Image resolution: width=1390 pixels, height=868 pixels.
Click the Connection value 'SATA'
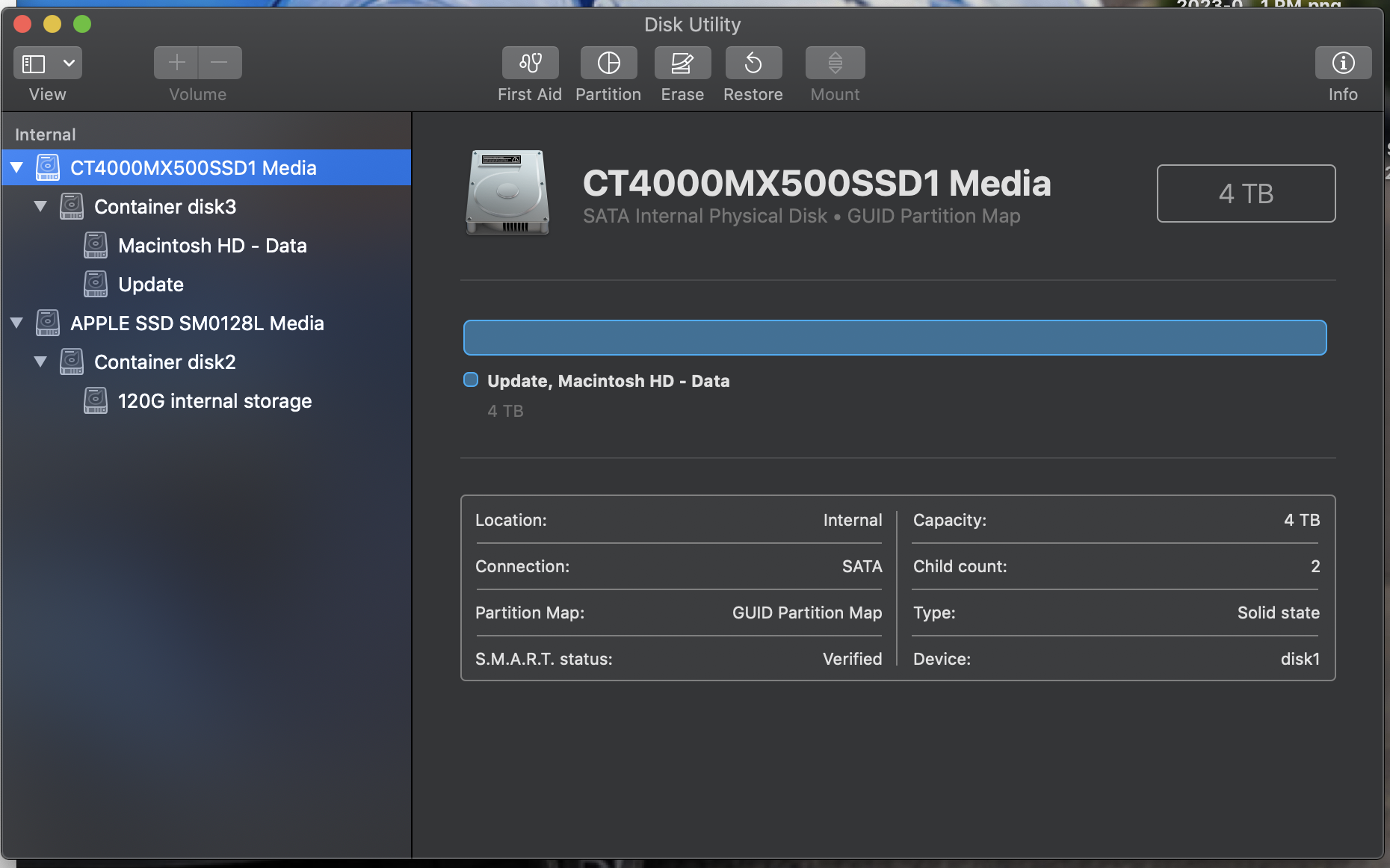(x=862, y=566)
